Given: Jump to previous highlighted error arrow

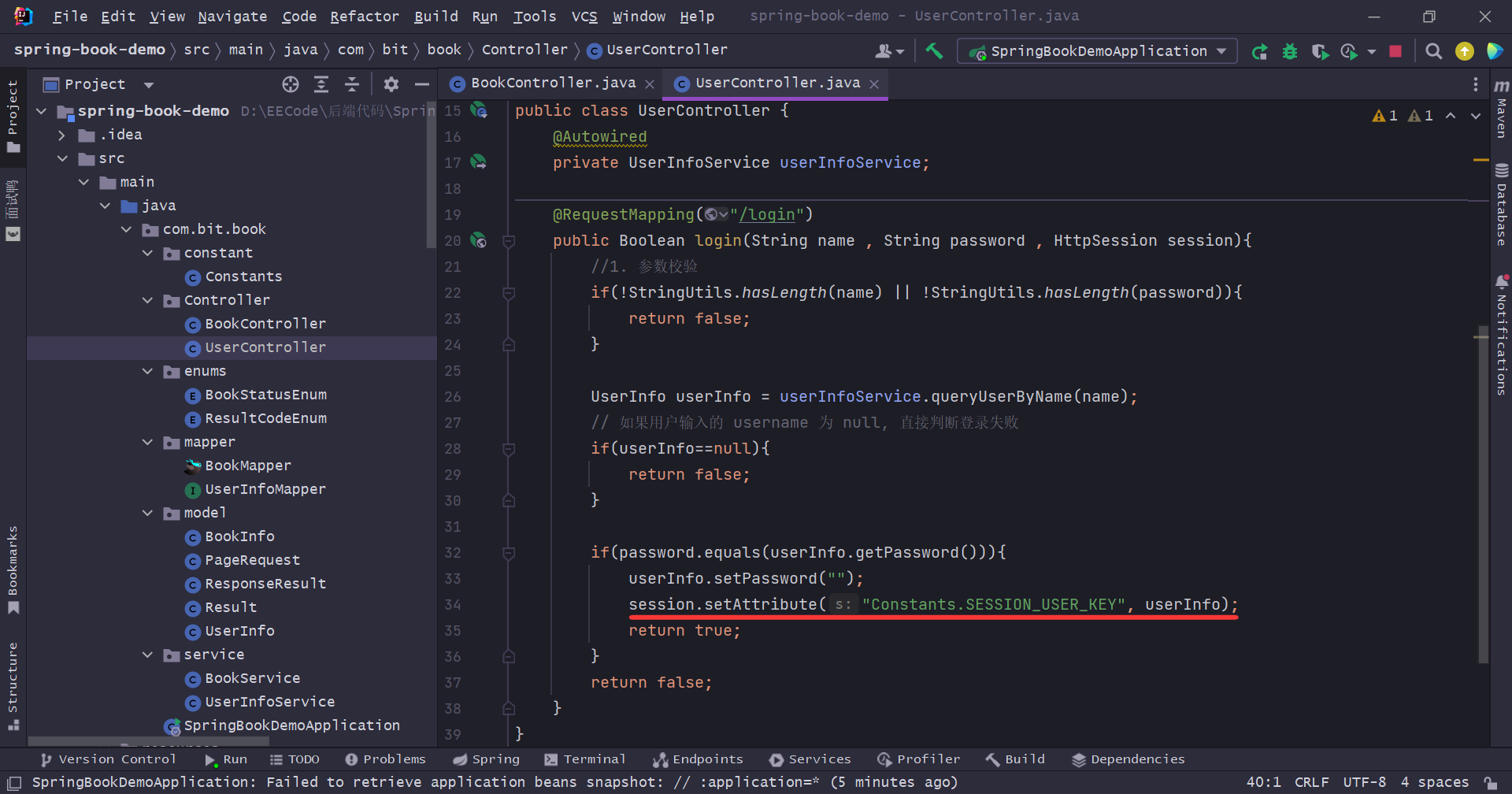Looking at the screenshot, I should pyautogui.click(x=1451, y=116).
